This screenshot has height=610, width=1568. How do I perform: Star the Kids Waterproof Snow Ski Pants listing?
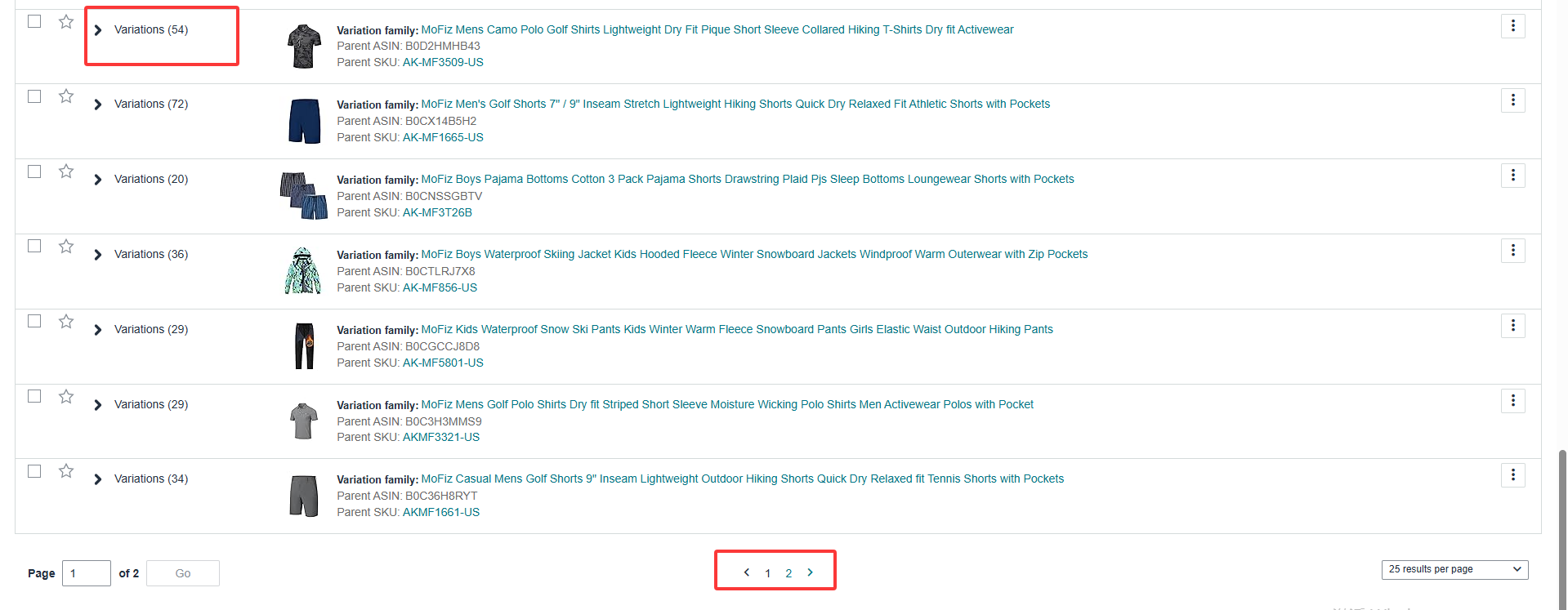66,322
